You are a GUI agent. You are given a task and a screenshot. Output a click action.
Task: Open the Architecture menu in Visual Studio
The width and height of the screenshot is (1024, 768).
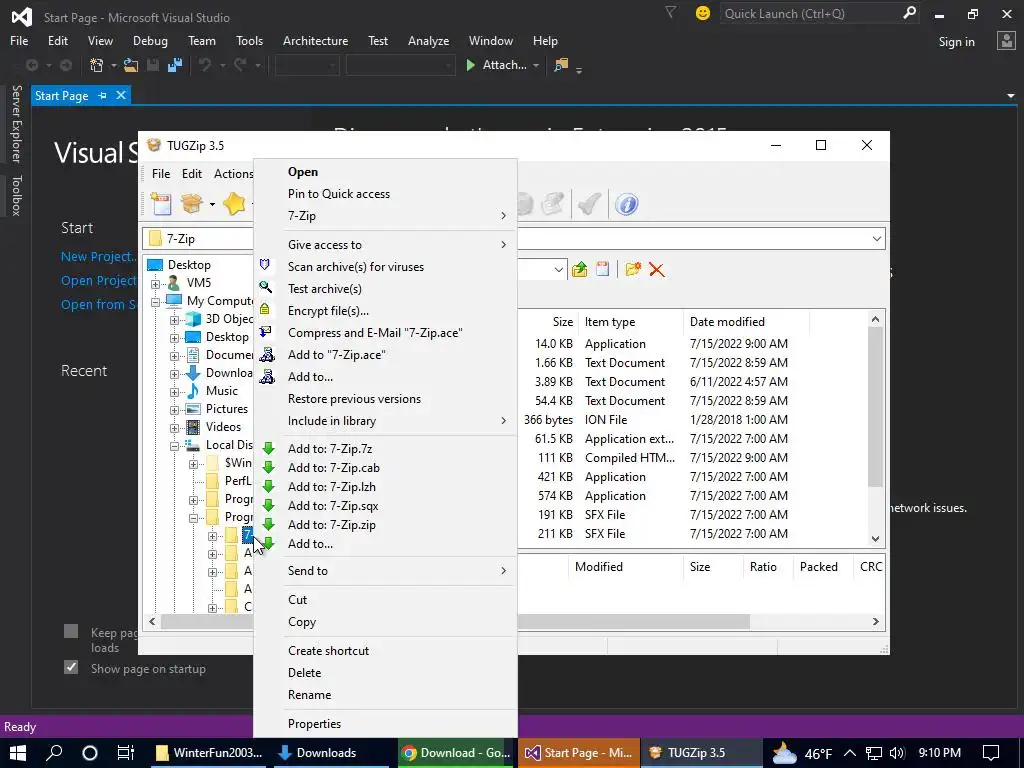pos(315,40)
